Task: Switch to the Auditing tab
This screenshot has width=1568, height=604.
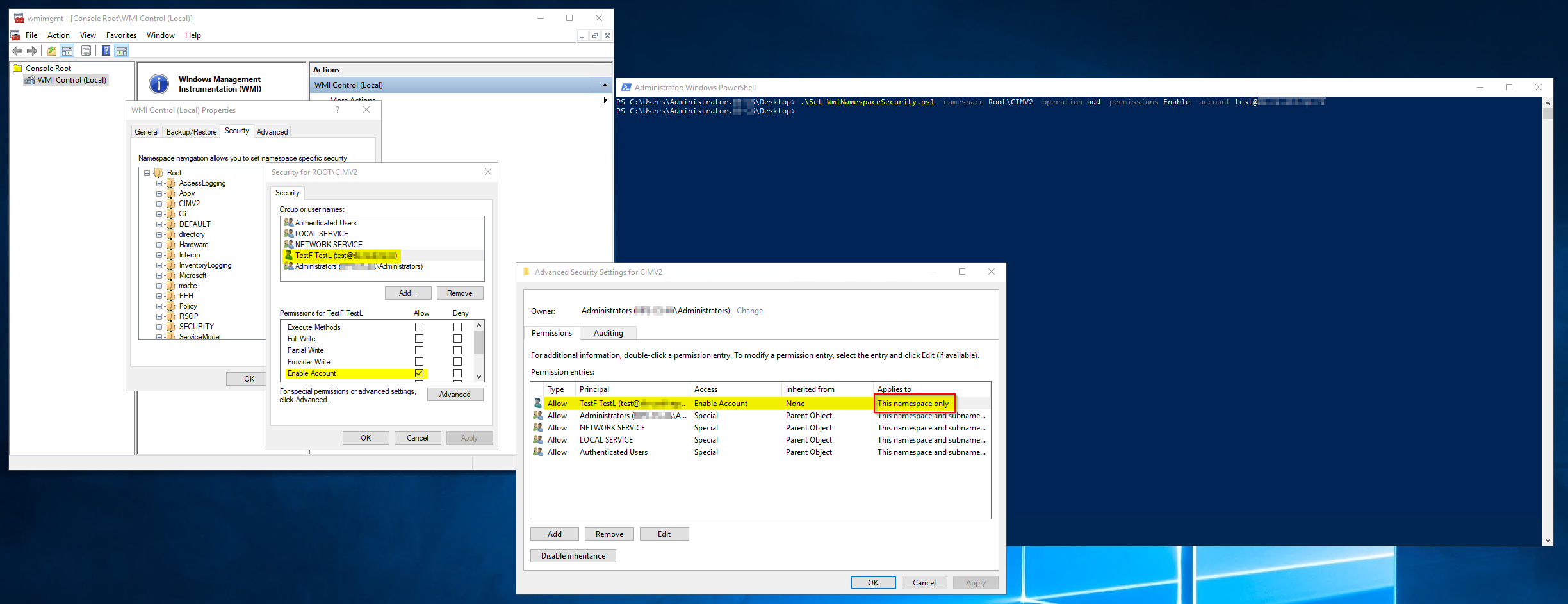Action: [x=607, y=332]
